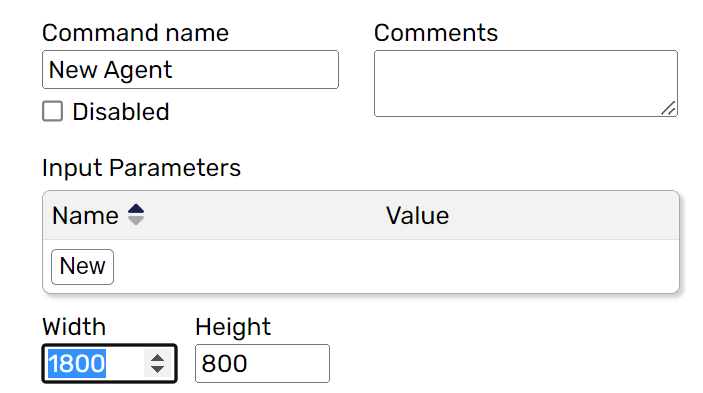703x393 pixels.
Task: Add a New input parameter
Action: [82, 267]
